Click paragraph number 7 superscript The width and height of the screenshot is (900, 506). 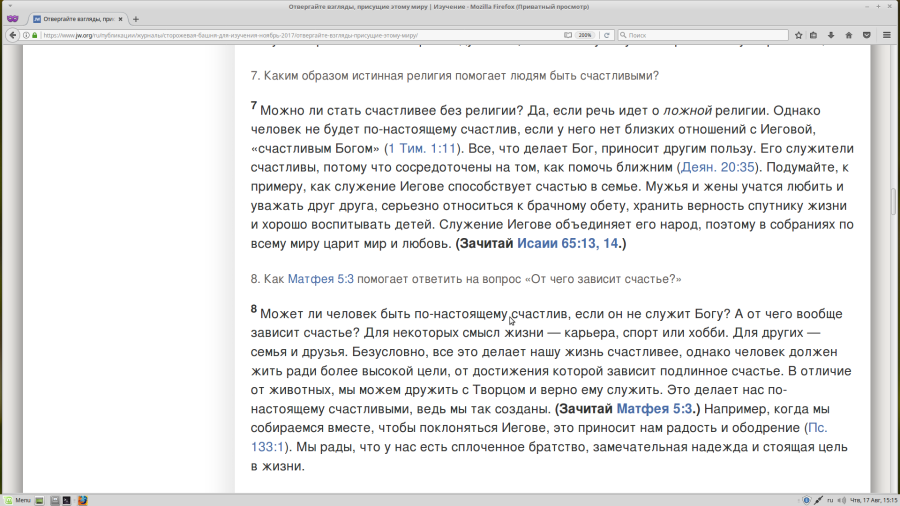254,106
